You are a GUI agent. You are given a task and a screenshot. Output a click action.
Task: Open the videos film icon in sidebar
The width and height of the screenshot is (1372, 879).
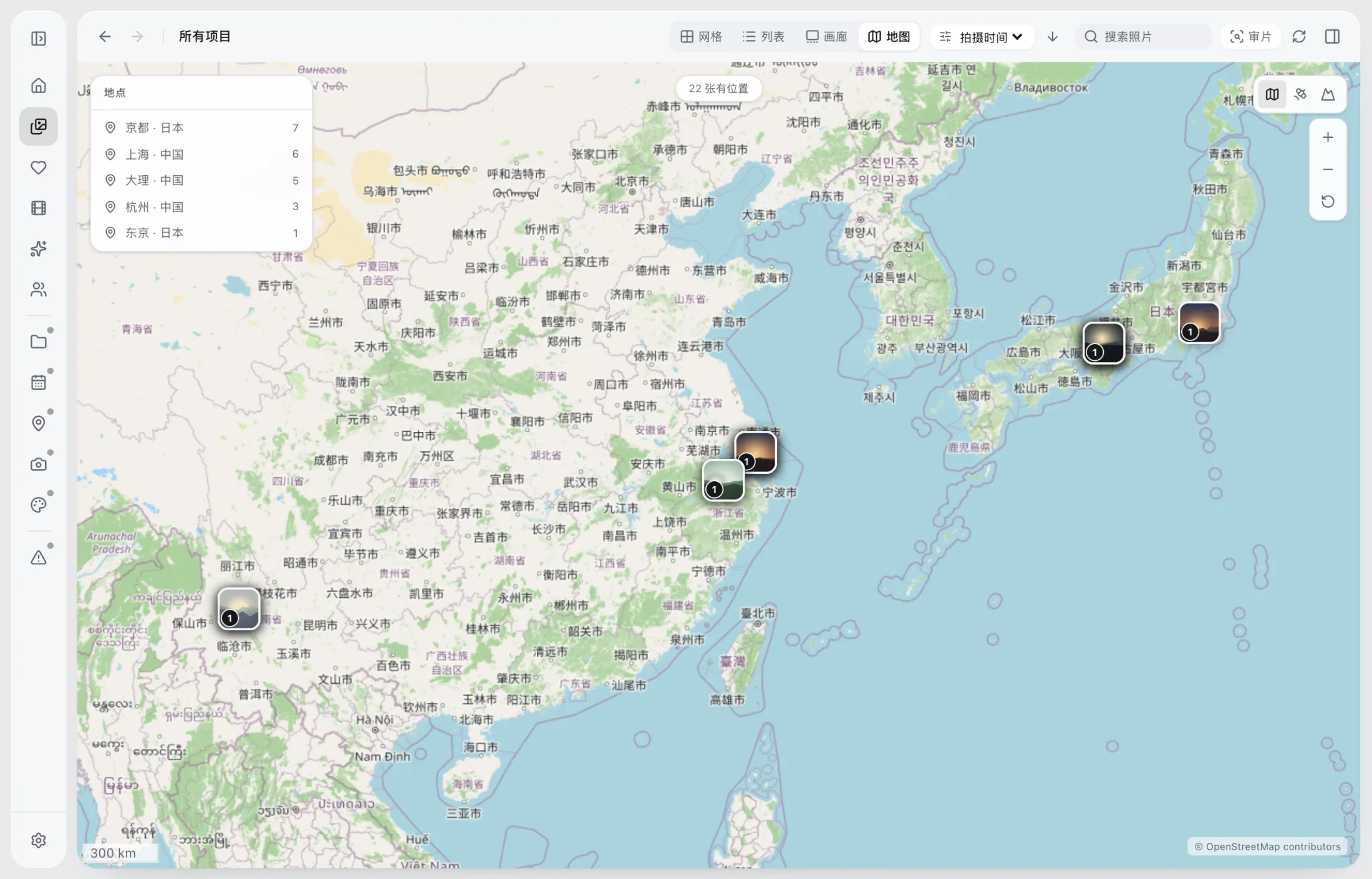39,208
